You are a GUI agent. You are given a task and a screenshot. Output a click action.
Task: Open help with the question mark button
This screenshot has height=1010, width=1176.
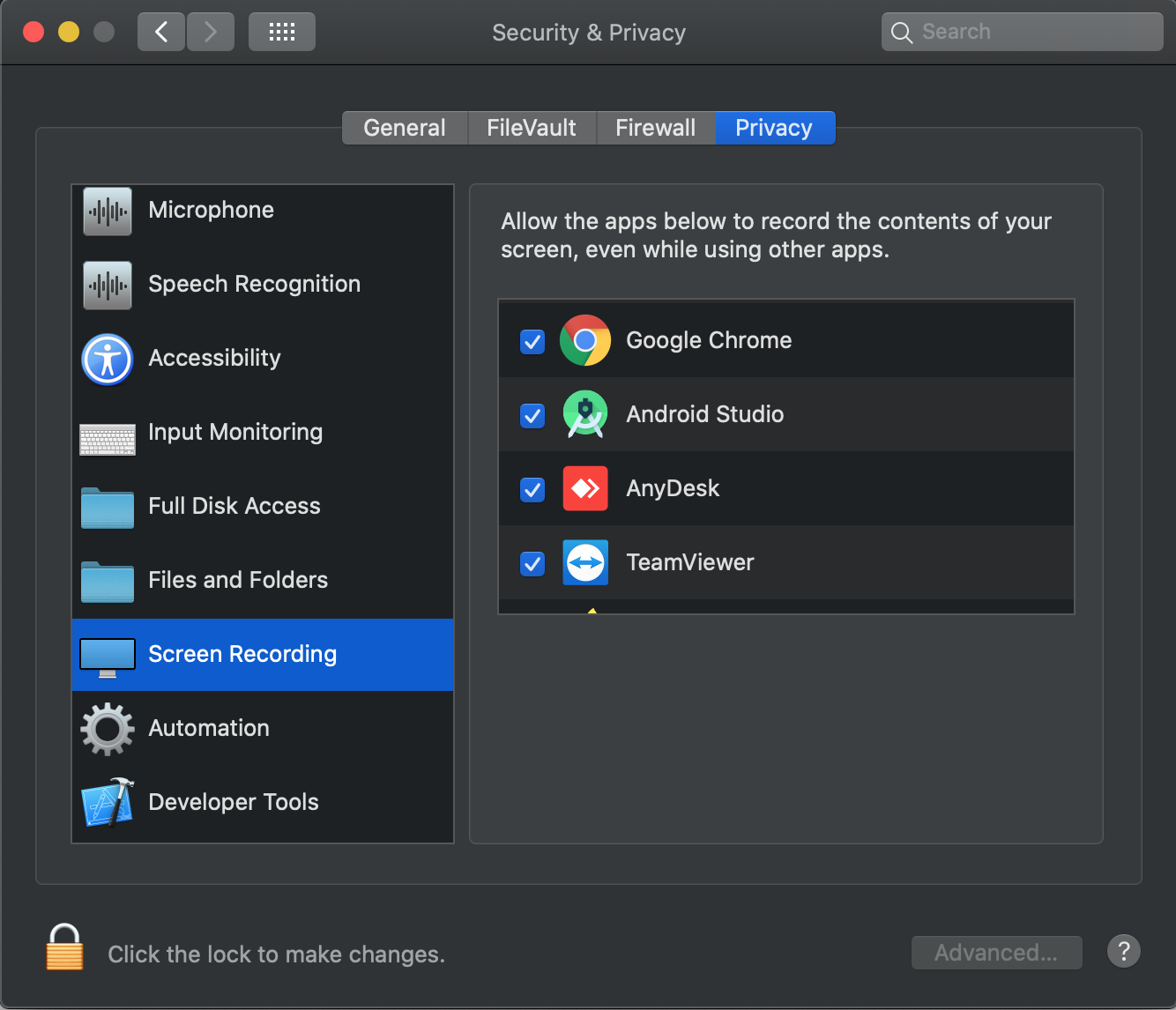coord(1124,952)
